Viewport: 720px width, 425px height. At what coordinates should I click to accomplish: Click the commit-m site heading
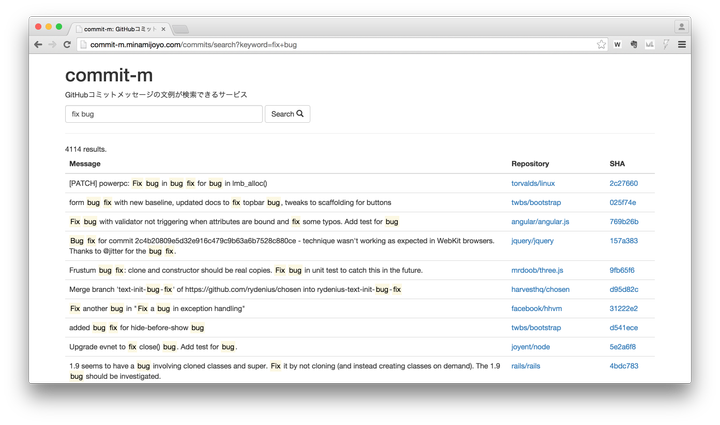109,75
